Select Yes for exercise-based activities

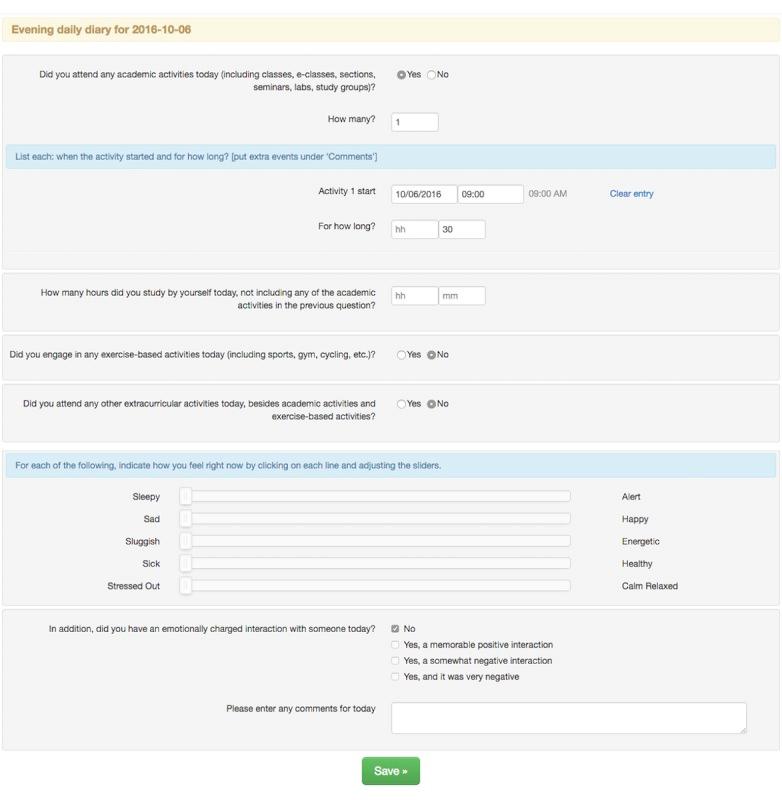click(401, 355)
